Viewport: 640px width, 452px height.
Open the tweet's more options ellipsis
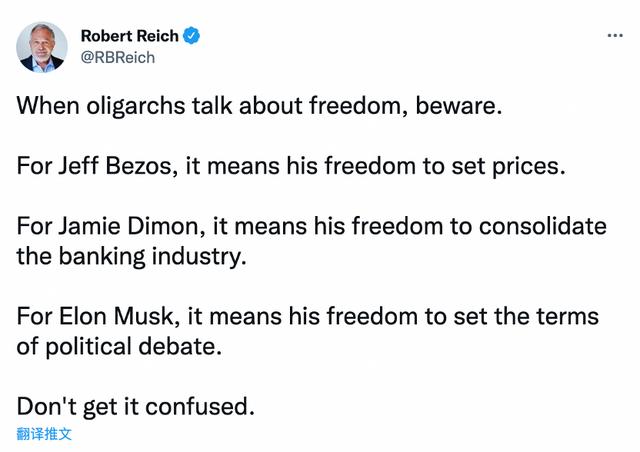click(615, 35)
